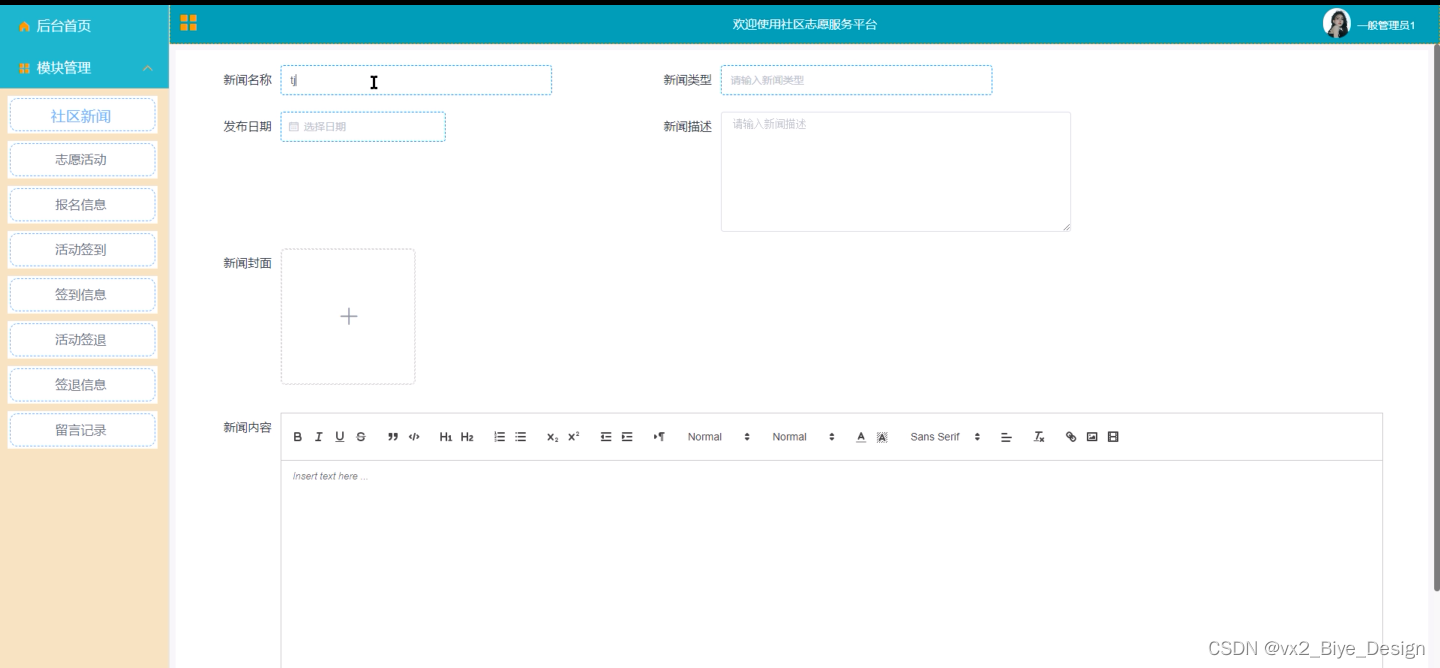Open the text alignment options
The width and height of the screenshot is (1440, 668).
1007,437
